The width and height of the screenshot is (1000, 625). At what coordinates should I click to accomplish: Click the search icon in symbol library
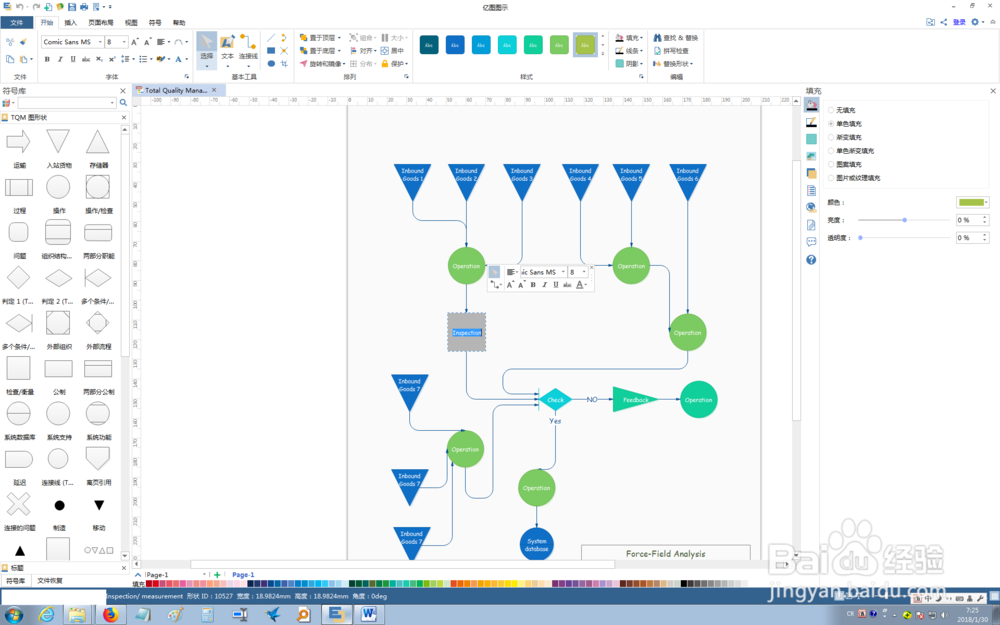[x=123, y=103]
